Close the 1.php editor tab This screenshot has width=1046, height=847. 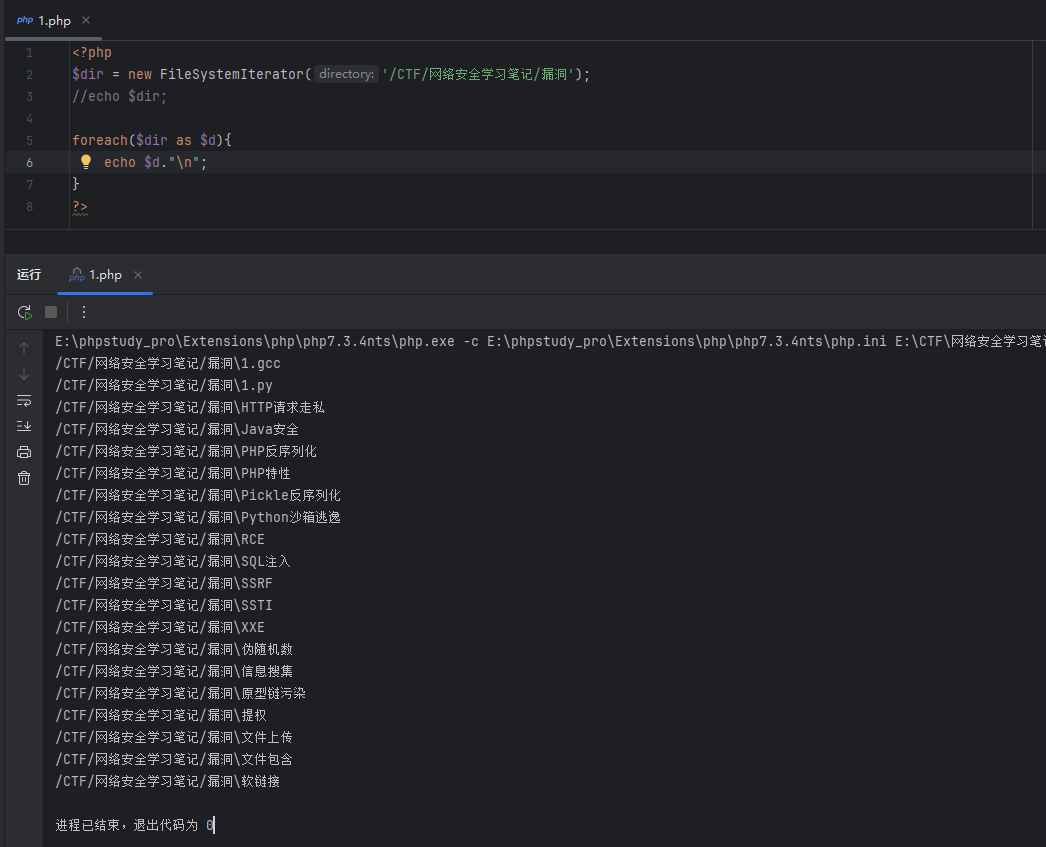(86, 21)
